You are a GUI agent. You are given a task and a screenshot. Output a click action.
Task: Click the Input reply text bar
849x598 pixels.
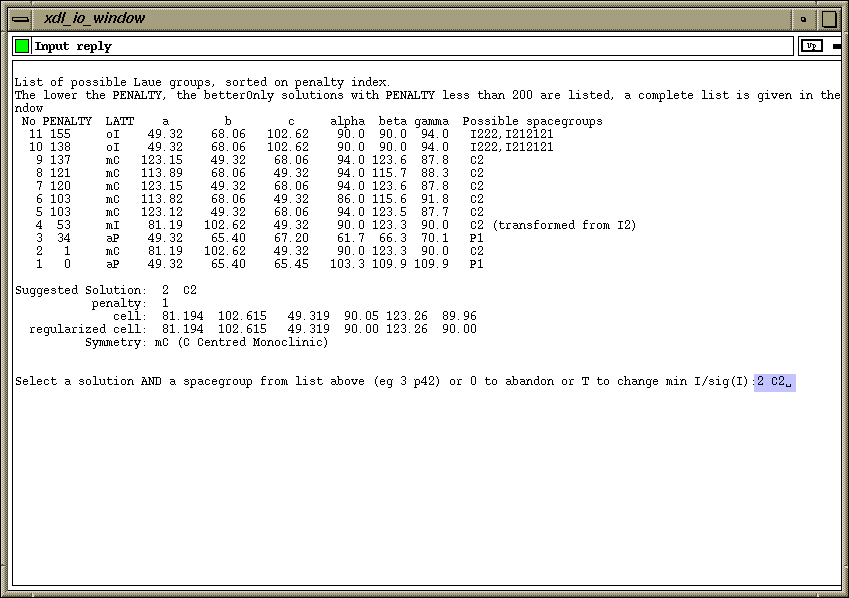[412, 46]
